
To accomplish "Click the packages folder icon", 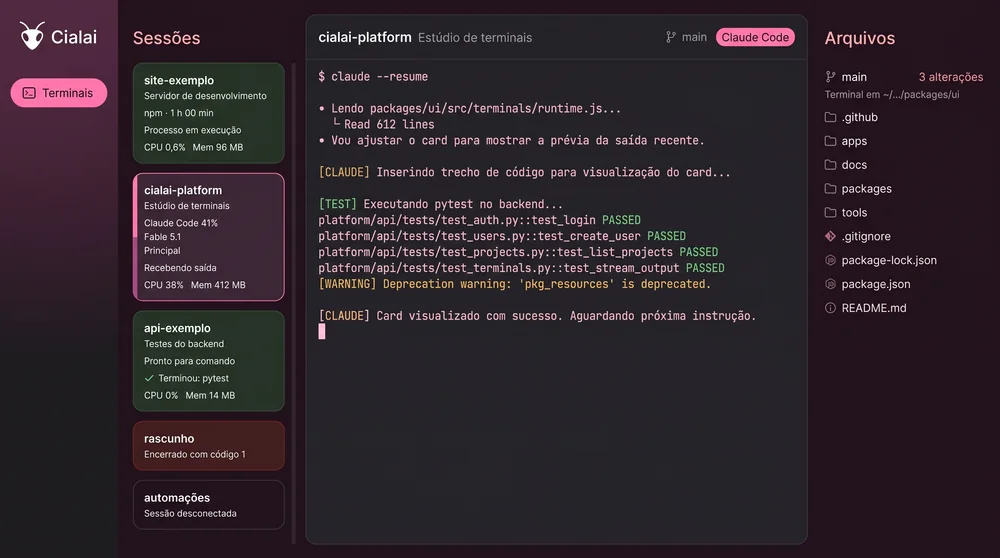I will (x=830, y=189).
